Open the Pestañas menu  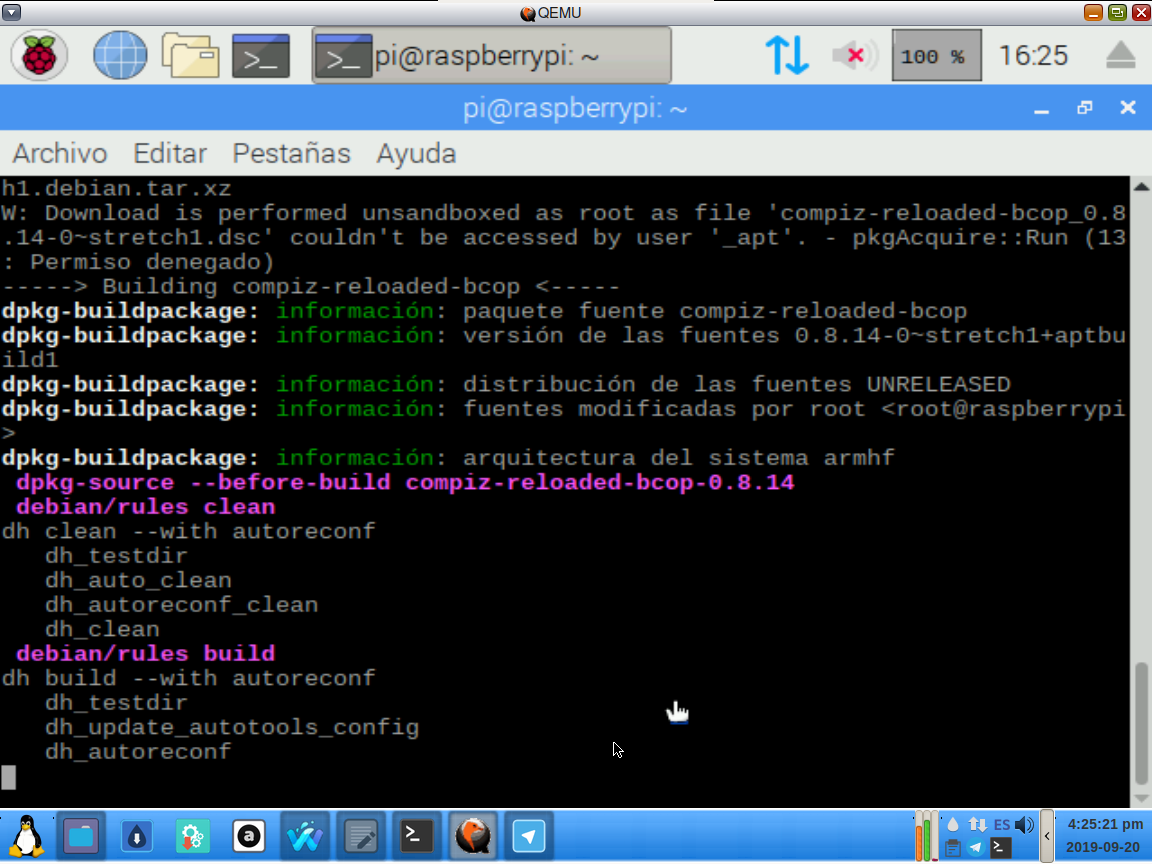pyautogui.click(x=292, y=154)
